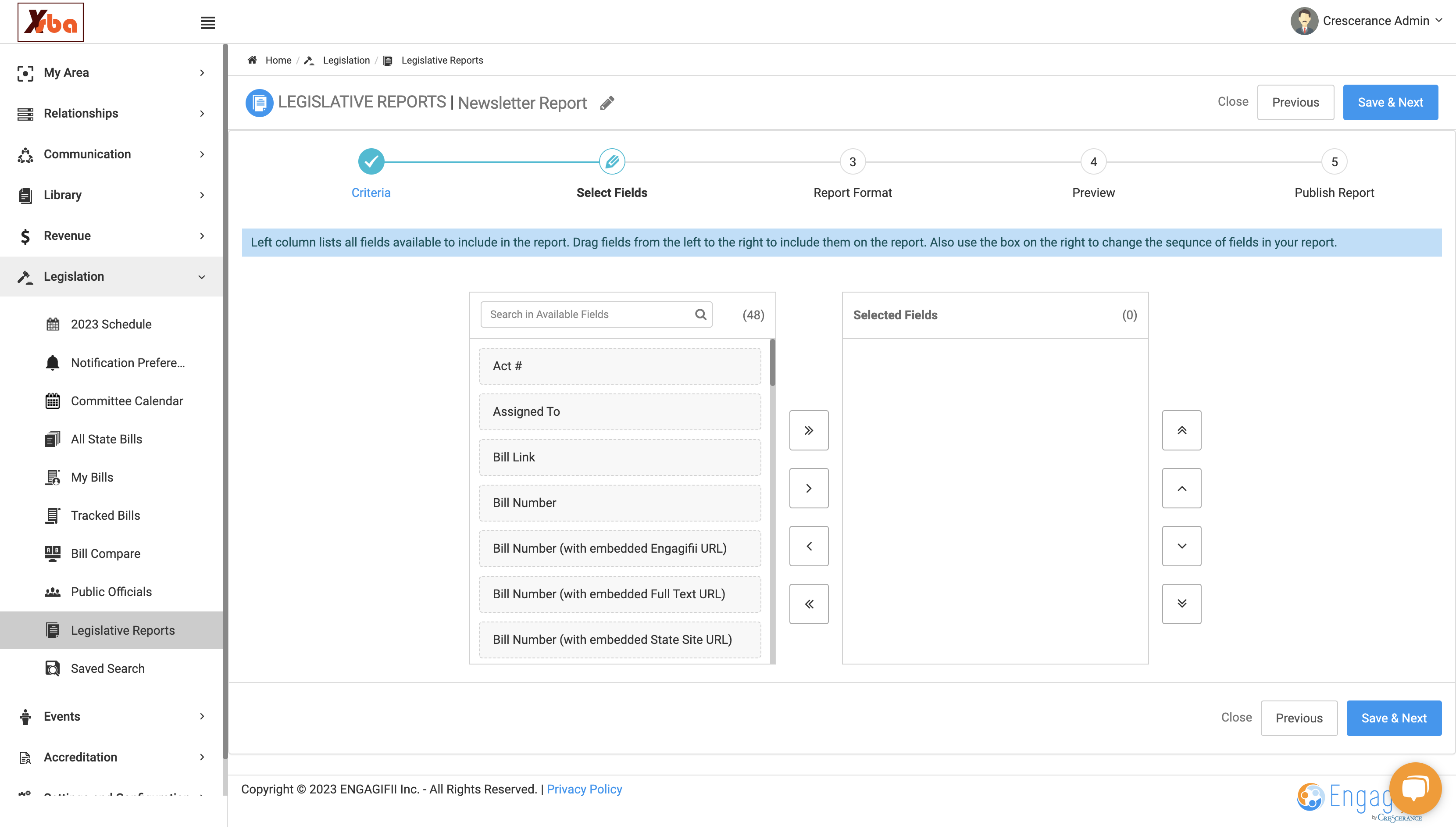The image size is (1456, 829).
Task: Click the Select Fields step circle
Action: tap(612, 162)
